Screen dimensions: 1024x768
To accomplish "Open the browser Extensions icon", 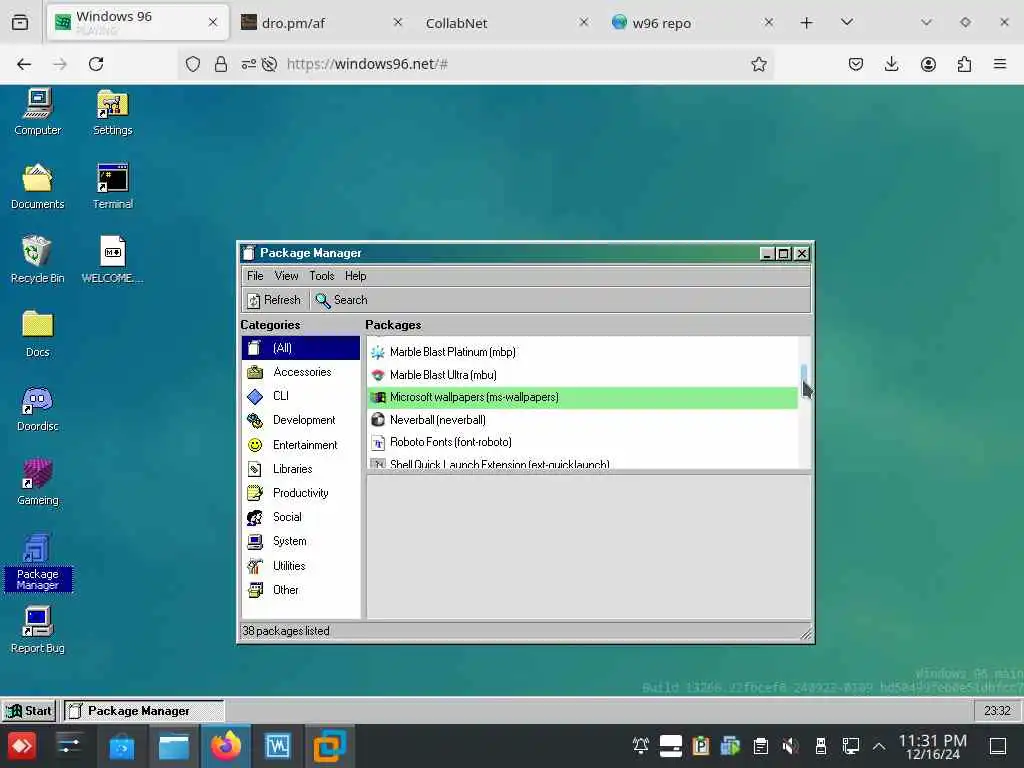I will (964, 64).
